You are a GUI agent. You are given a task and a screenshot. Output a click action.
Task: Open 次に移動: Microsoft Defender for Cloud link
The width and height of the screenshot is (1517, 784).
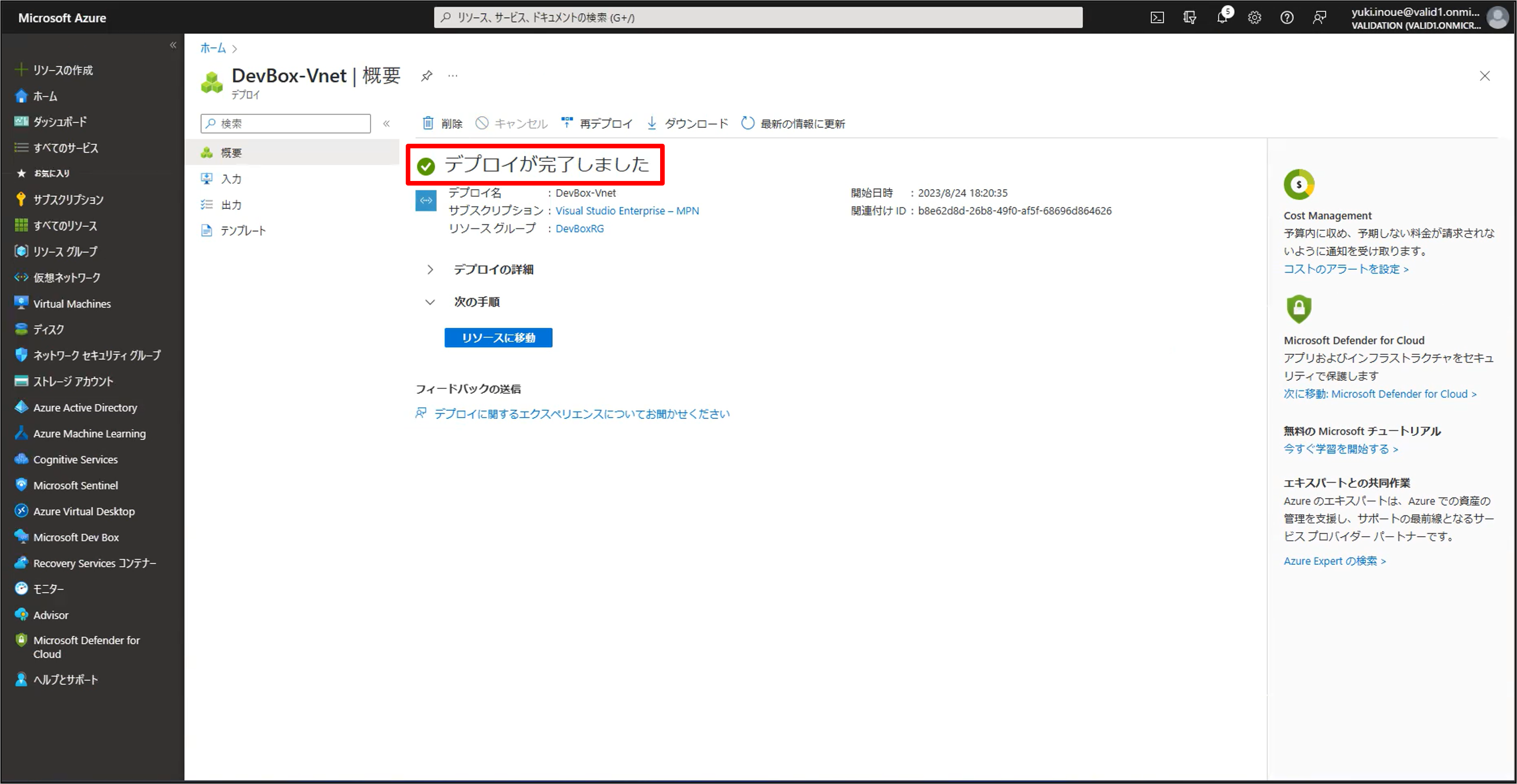1380,394
